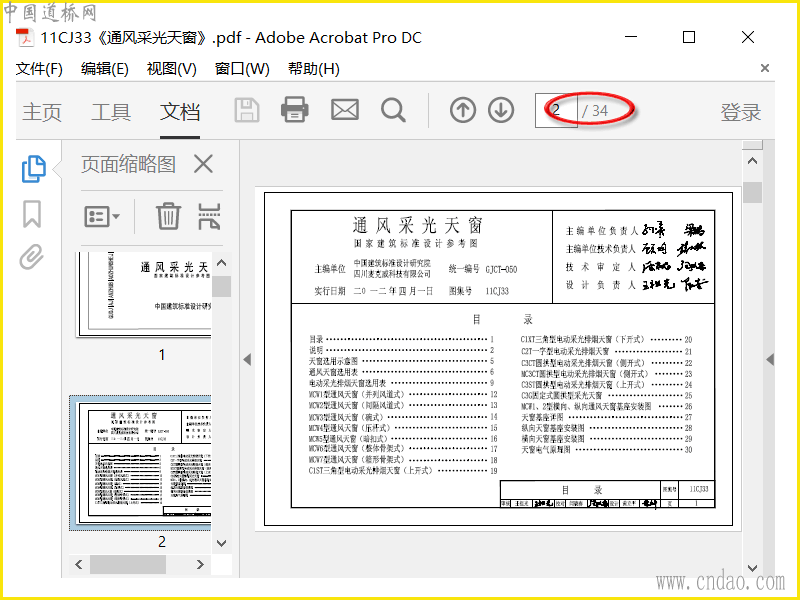
Task: Delete selected page trash icon
Action: [168, 216]
